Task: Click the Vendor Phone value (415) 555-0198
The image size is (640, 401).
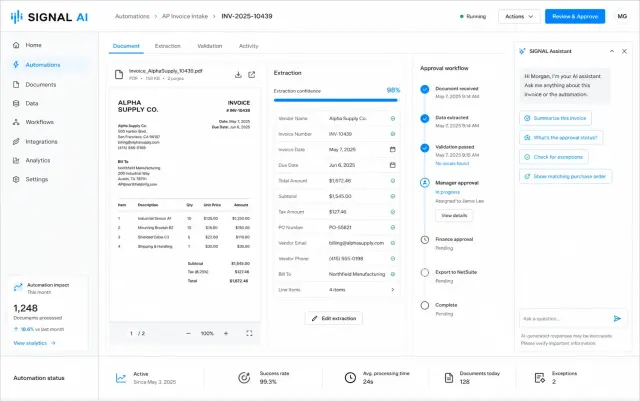Action: tap(346, 258)
